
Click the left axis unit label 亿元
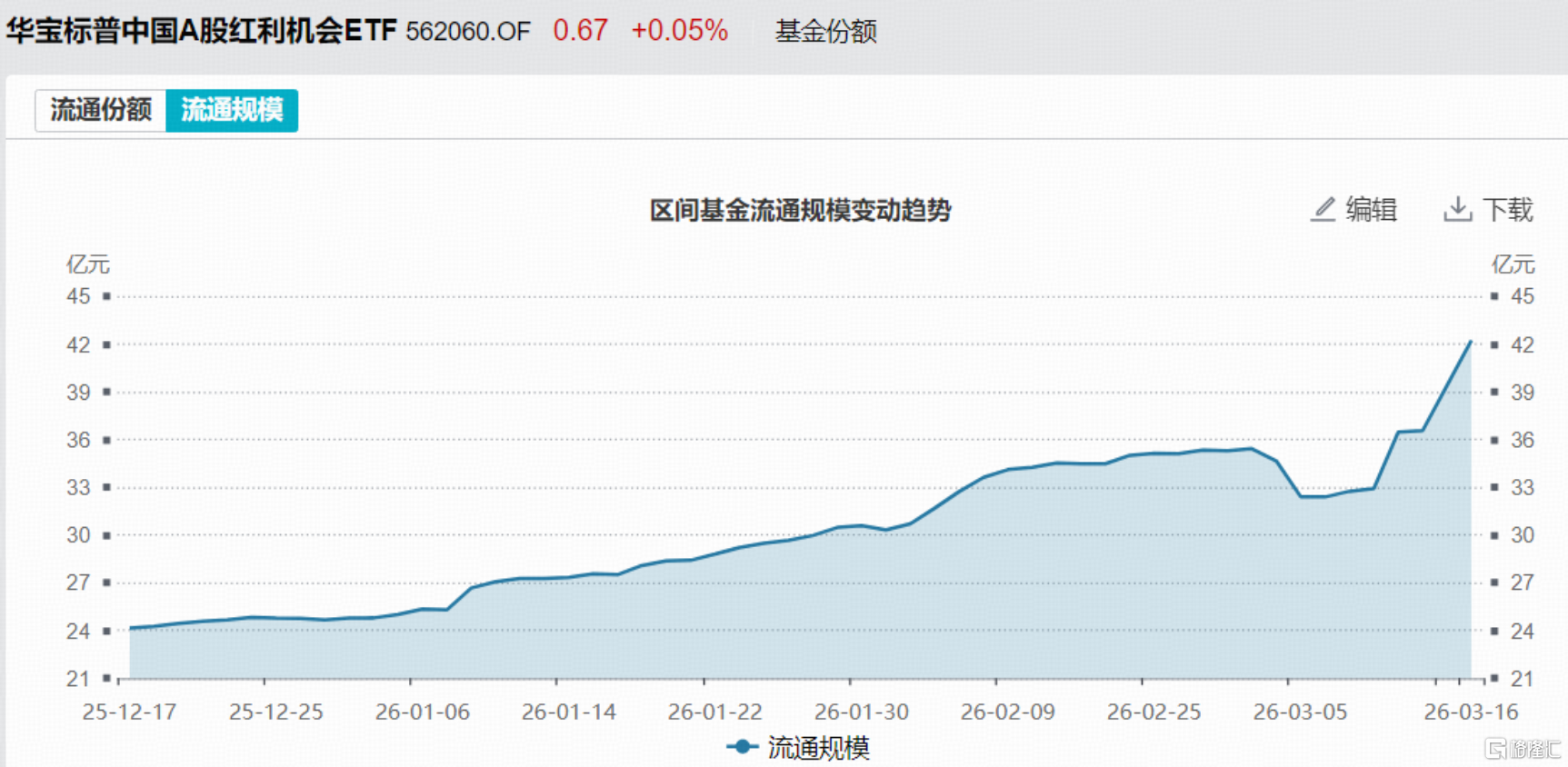pyautogui.click(x=88, y=264)
